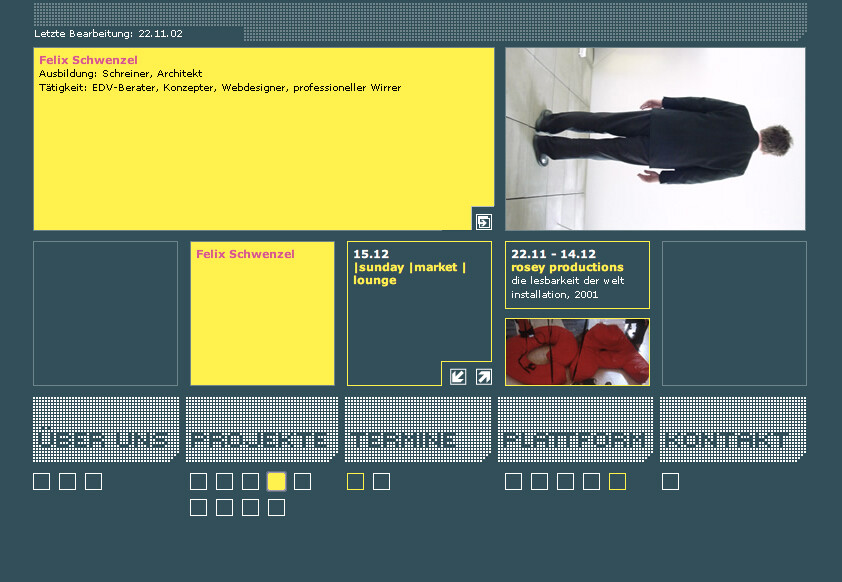Click the 'Letzte Bearbeitung: 22.11.02' text
Screen dimensions: 842x582
pos(108,33)
